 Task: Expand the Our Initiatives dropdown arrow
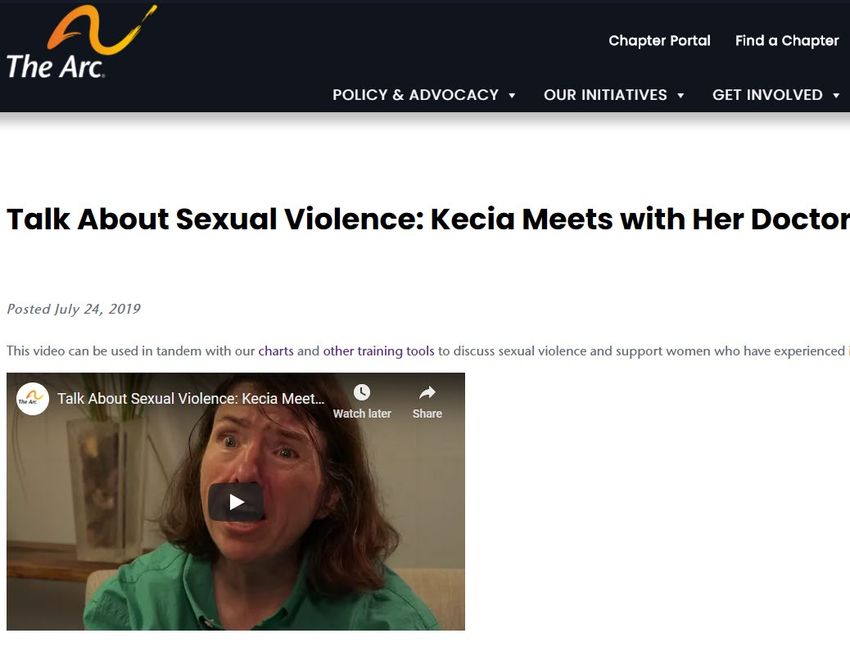coord(680,95)
